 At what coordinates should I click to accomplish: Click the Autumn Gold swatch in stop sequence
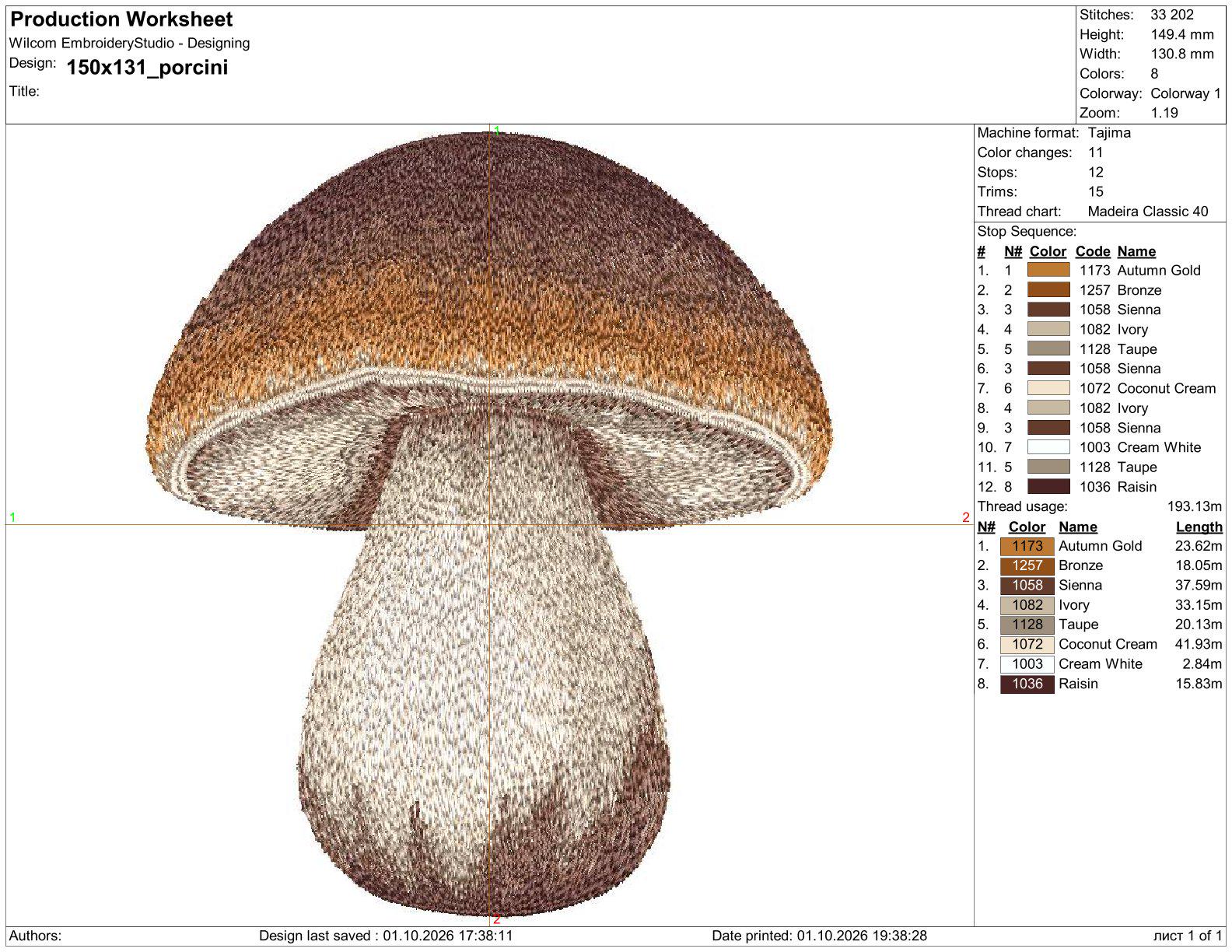coord(1048,270)
